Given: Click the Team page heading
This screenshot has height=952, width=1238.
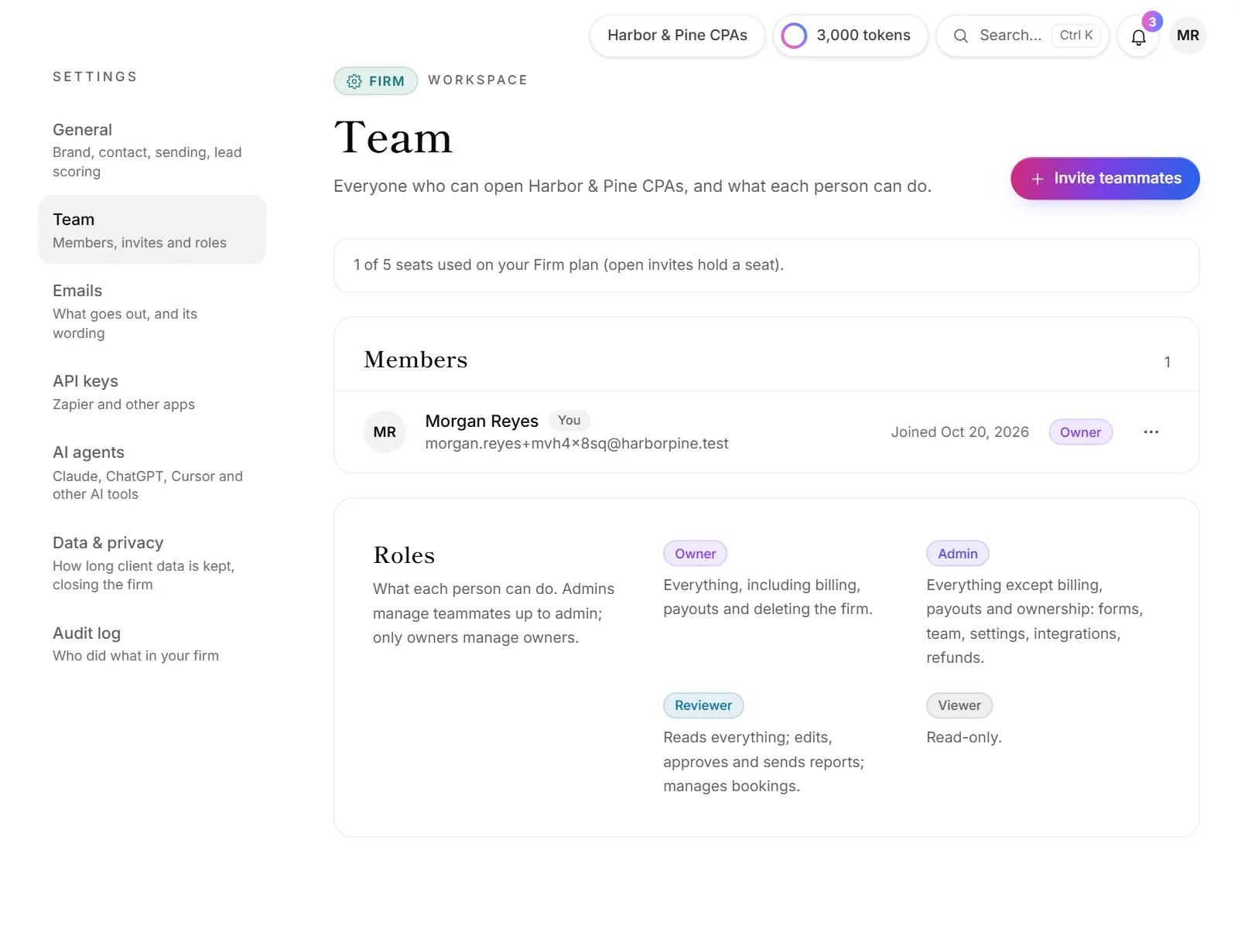Looking at the screenshot, I should tap(393, 138).
